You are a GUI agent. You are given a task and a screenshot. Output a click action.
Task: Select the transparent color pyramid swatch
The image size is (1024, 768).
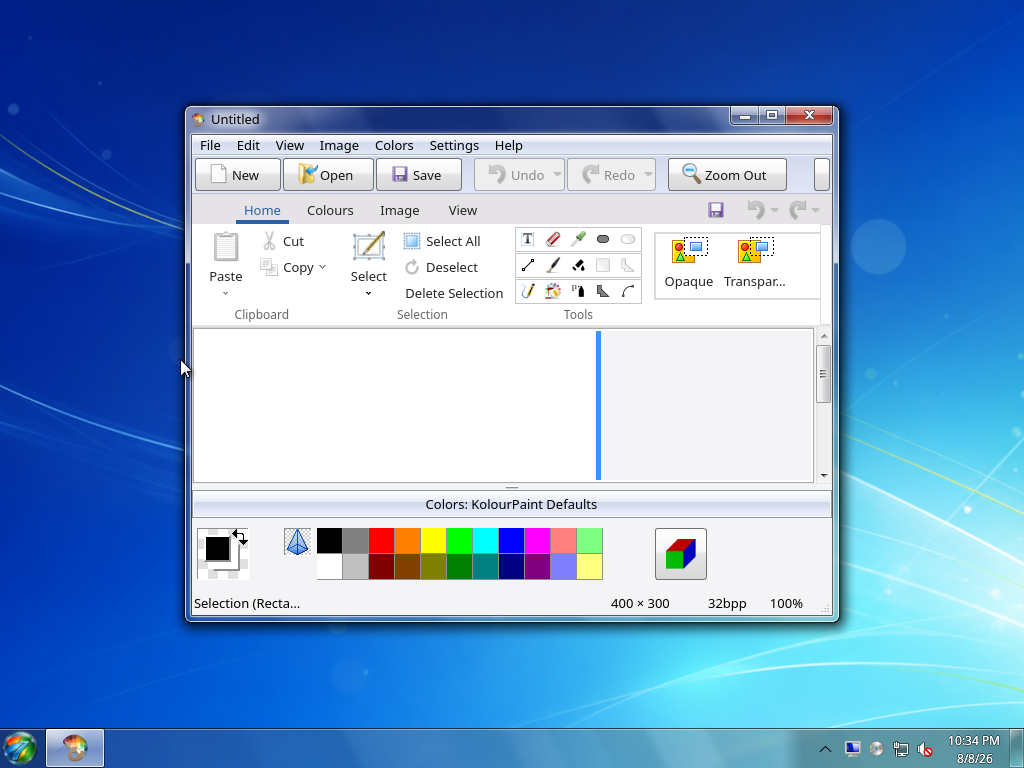[x=297, y=541]
